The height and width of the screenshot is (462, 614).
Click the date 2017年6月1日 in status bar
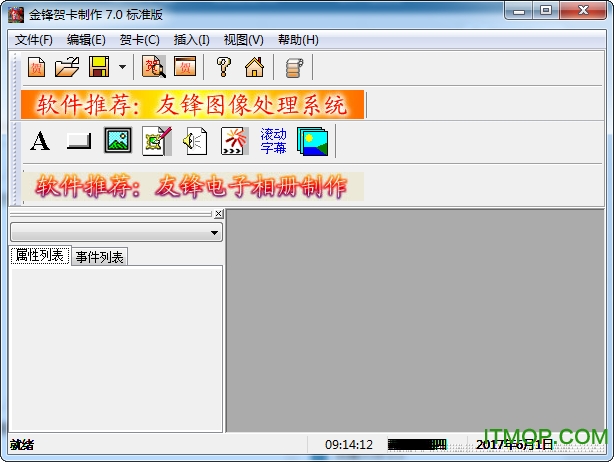click(514, 445)
